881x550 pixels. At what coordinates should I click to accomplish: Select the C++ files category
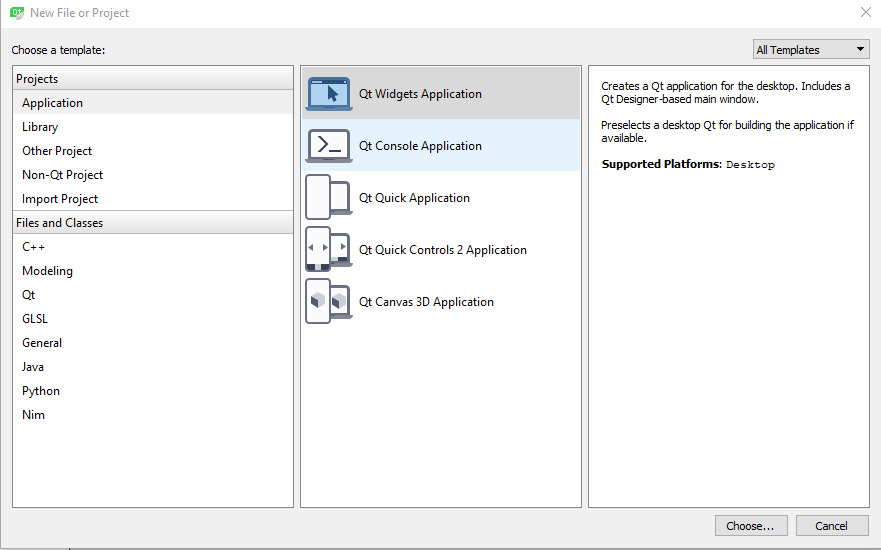(153, 247)
